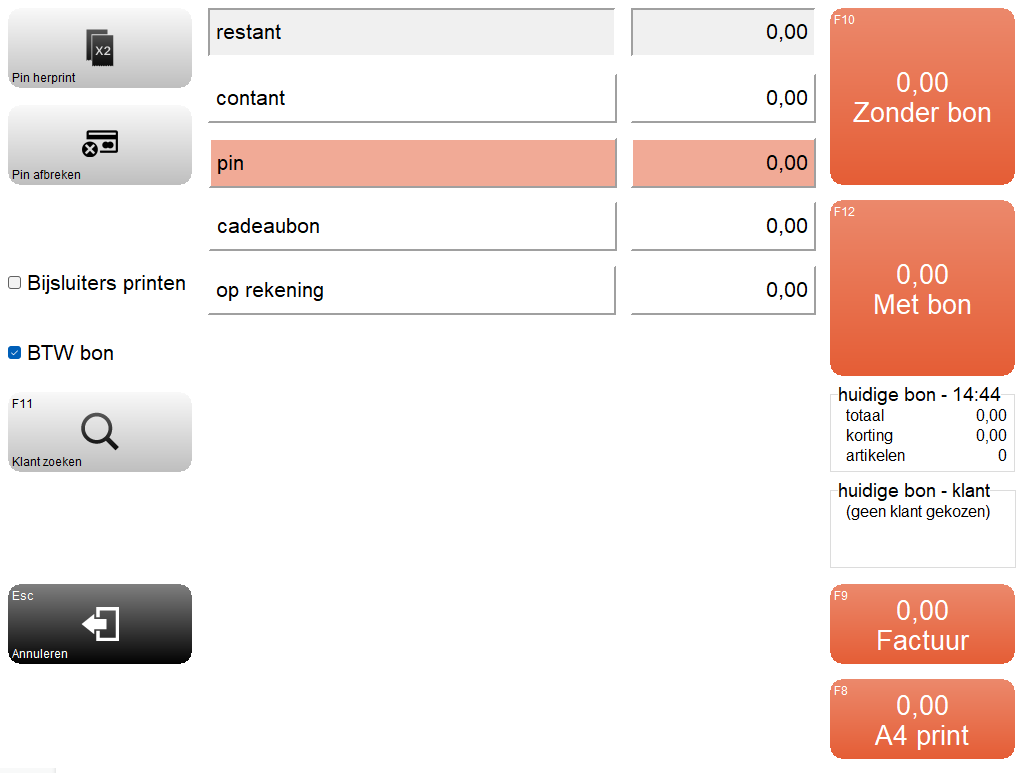
Task: Click the Annuleren exit arrow icon
Action: click(x=101, y=623)
